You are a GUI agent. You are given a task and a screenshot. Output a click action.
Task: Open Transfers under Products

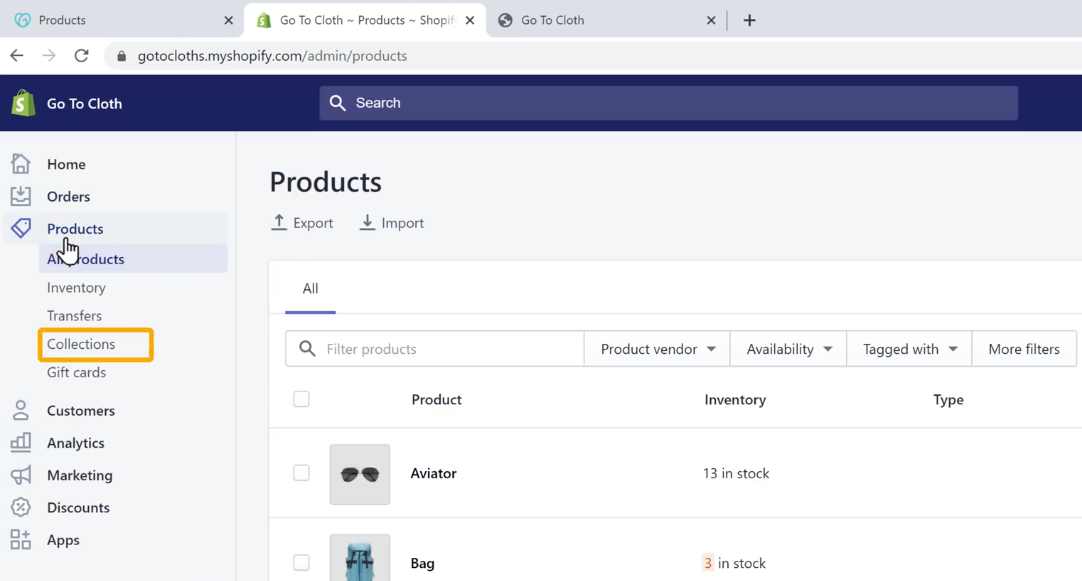click(75, 315)
